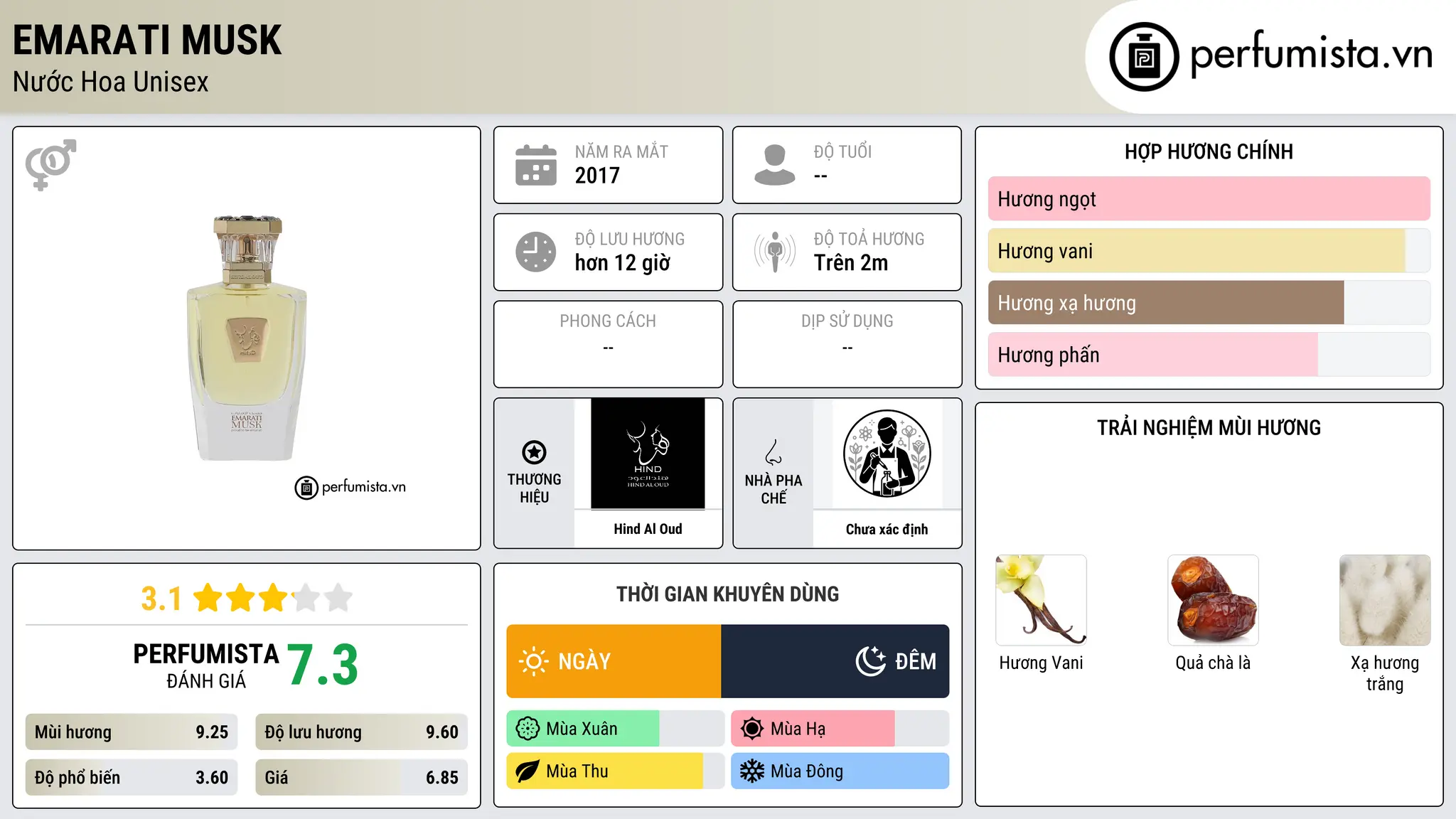The image size is (1456, 819).
Task: Click the EMARATI MUSK title
Action: click(x=147, y=41)
